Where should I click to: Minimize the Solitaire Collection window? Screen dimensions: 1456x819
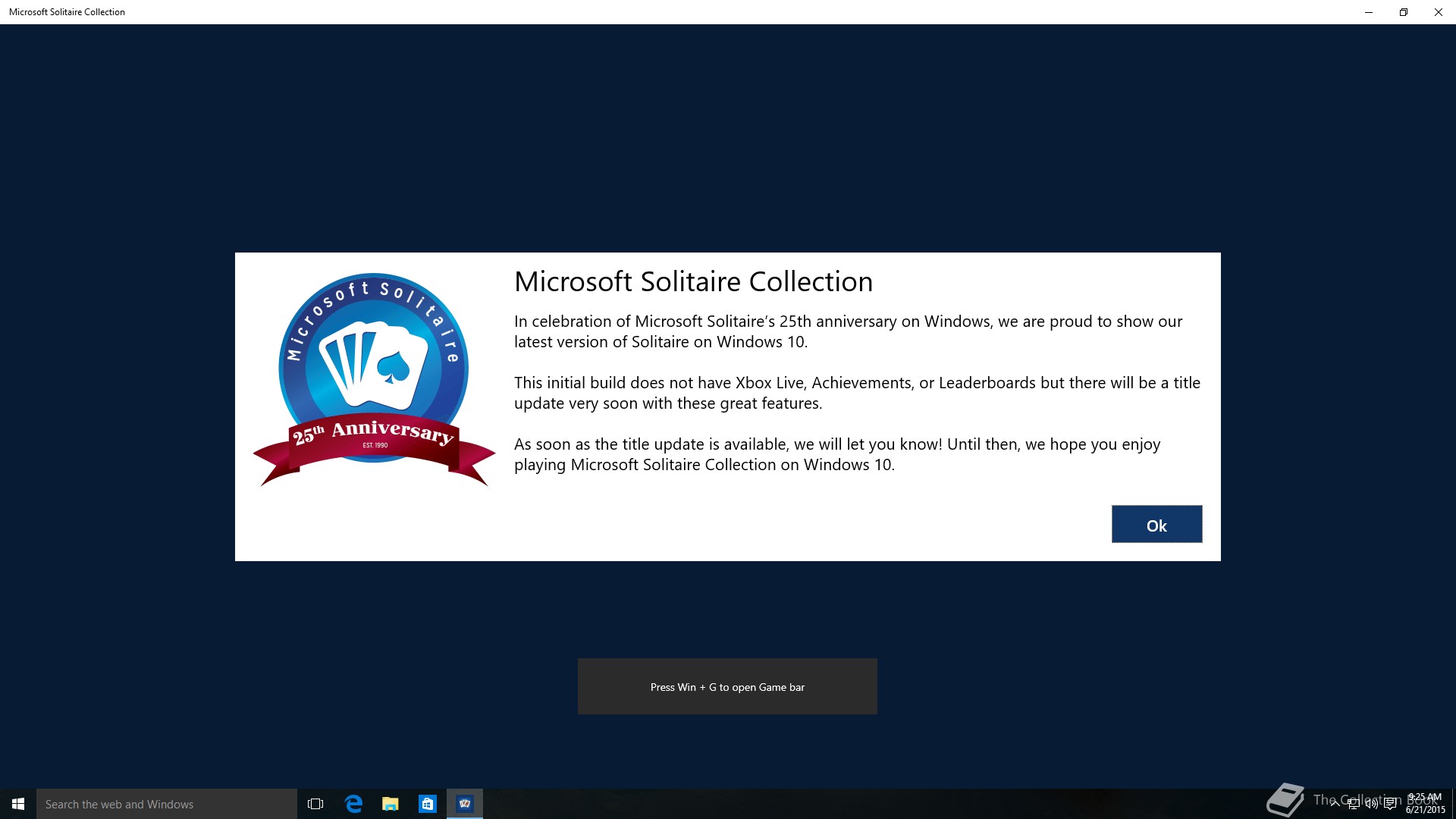pyautogui.click(x=1369, y=12)
